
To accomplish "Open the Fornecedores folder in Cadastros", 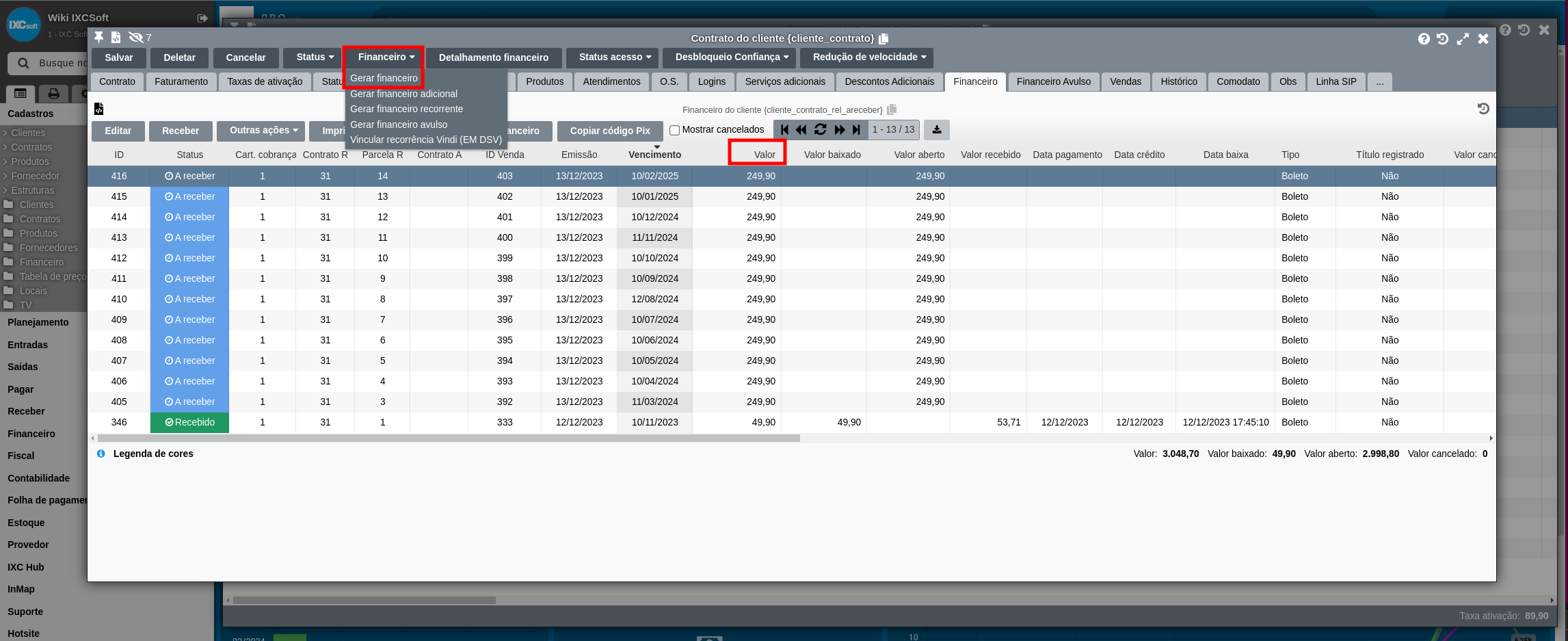I will tap(48, 248).
